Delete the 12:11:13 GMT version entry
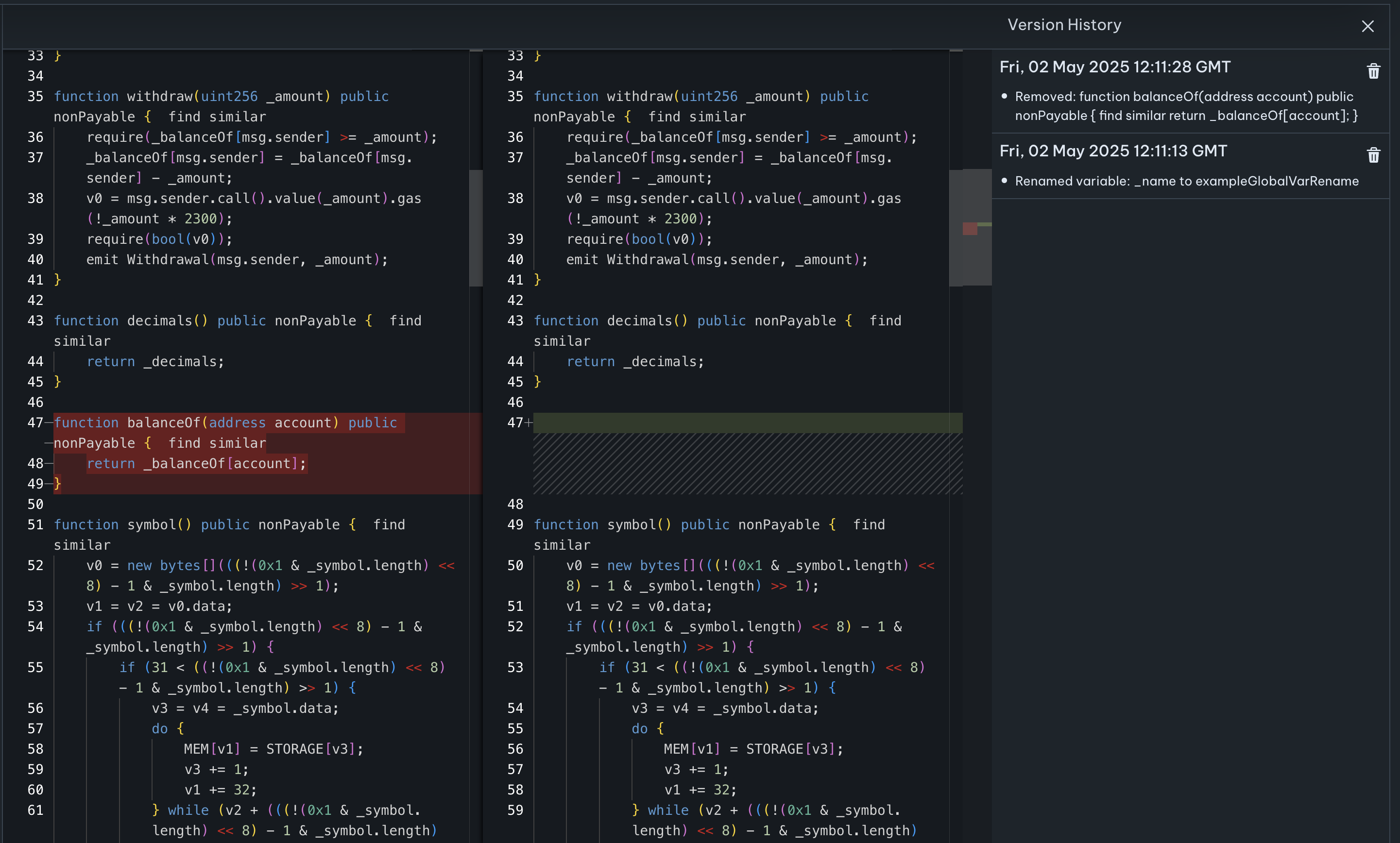1400x843 pixels. pyautogui.click(x=1373, y=155)
